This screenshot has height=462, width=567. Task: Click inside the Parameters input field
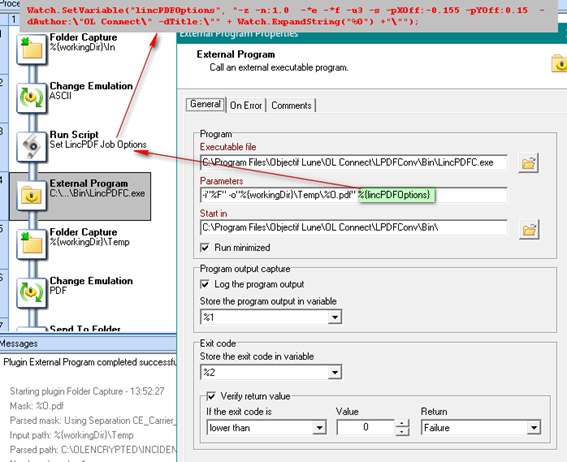coord(353,195)
